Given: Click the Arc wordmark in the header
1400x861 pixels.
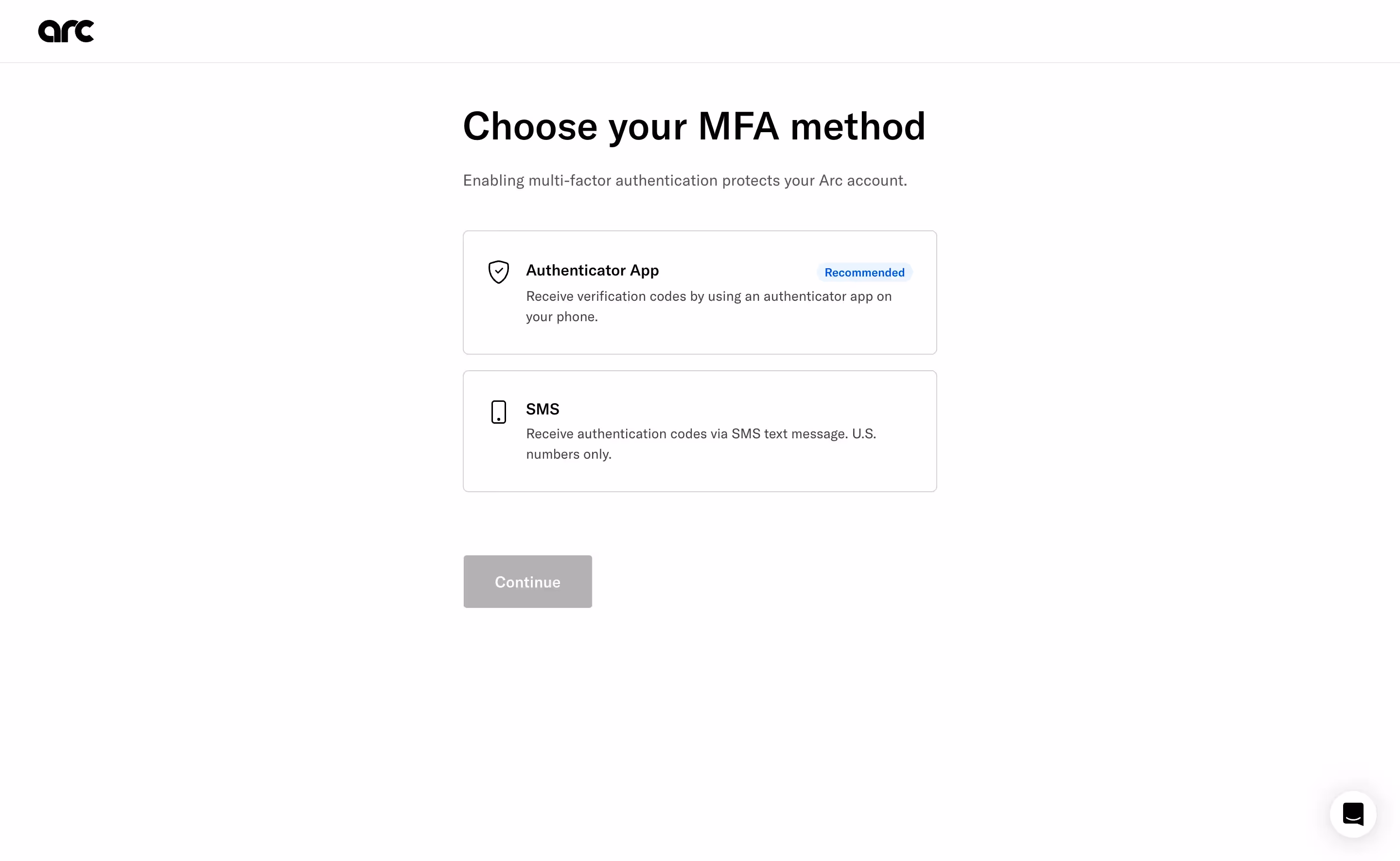Looking at the screenshot, I should [x=66, y=31].
